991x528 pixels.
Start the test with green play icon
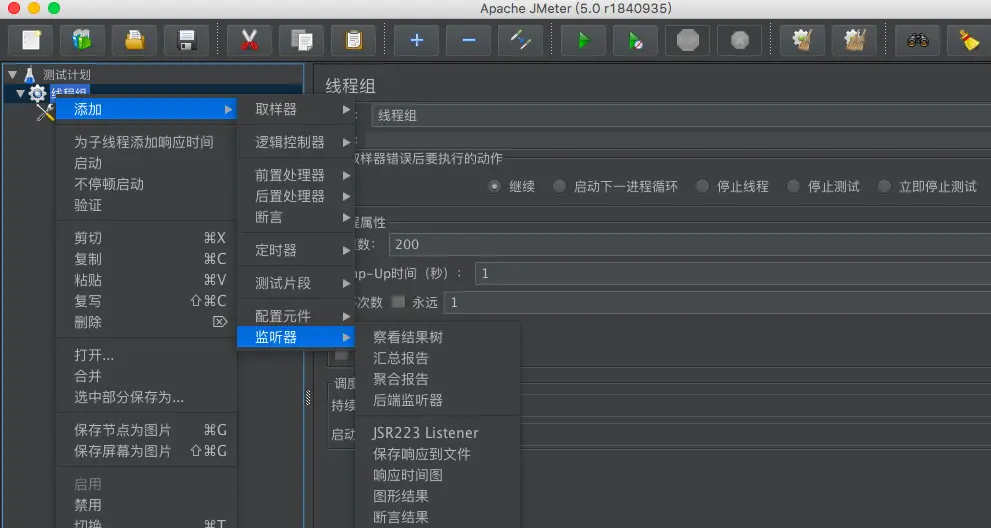coord(583,40)
